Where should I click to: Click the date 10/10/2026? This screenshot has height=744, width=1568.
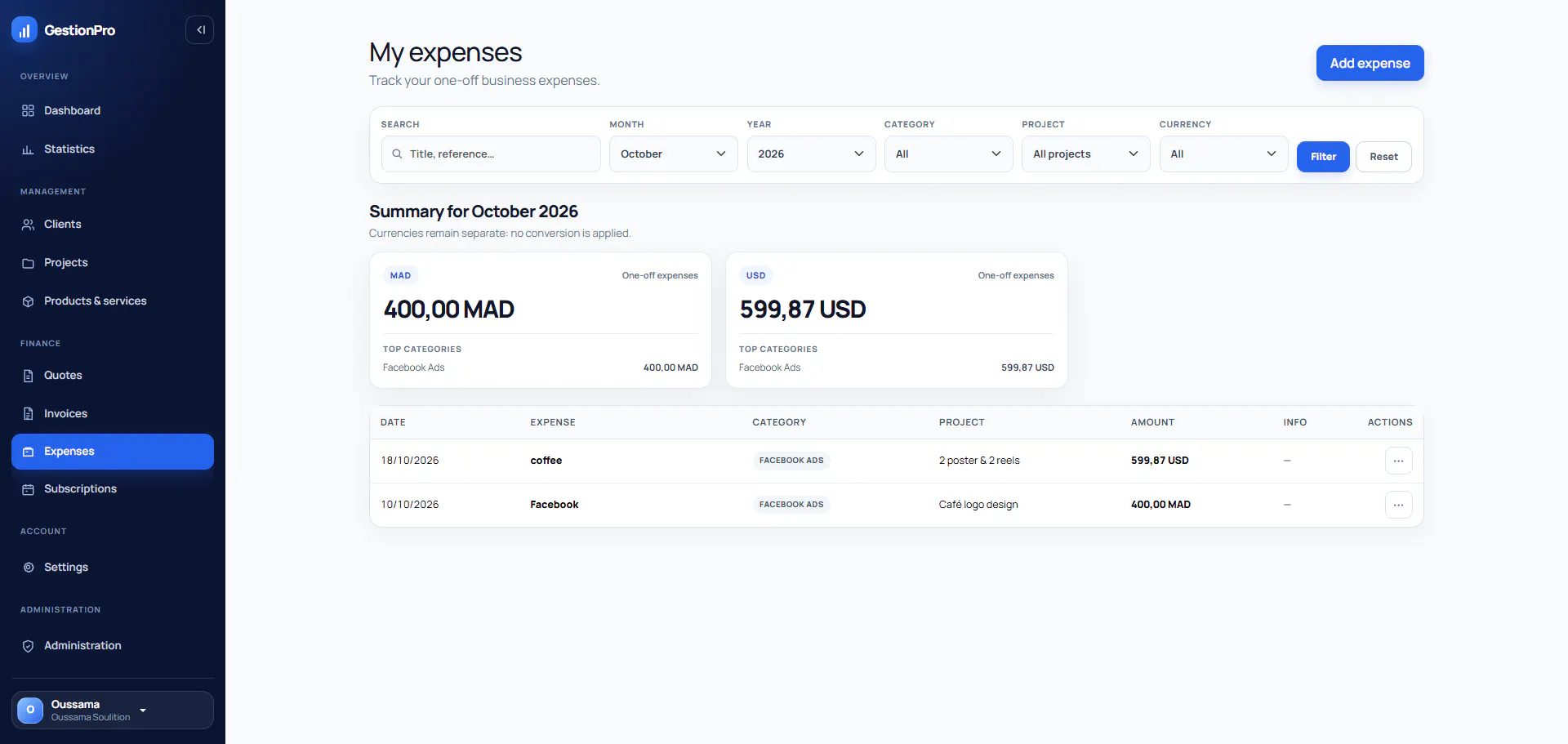410,505
